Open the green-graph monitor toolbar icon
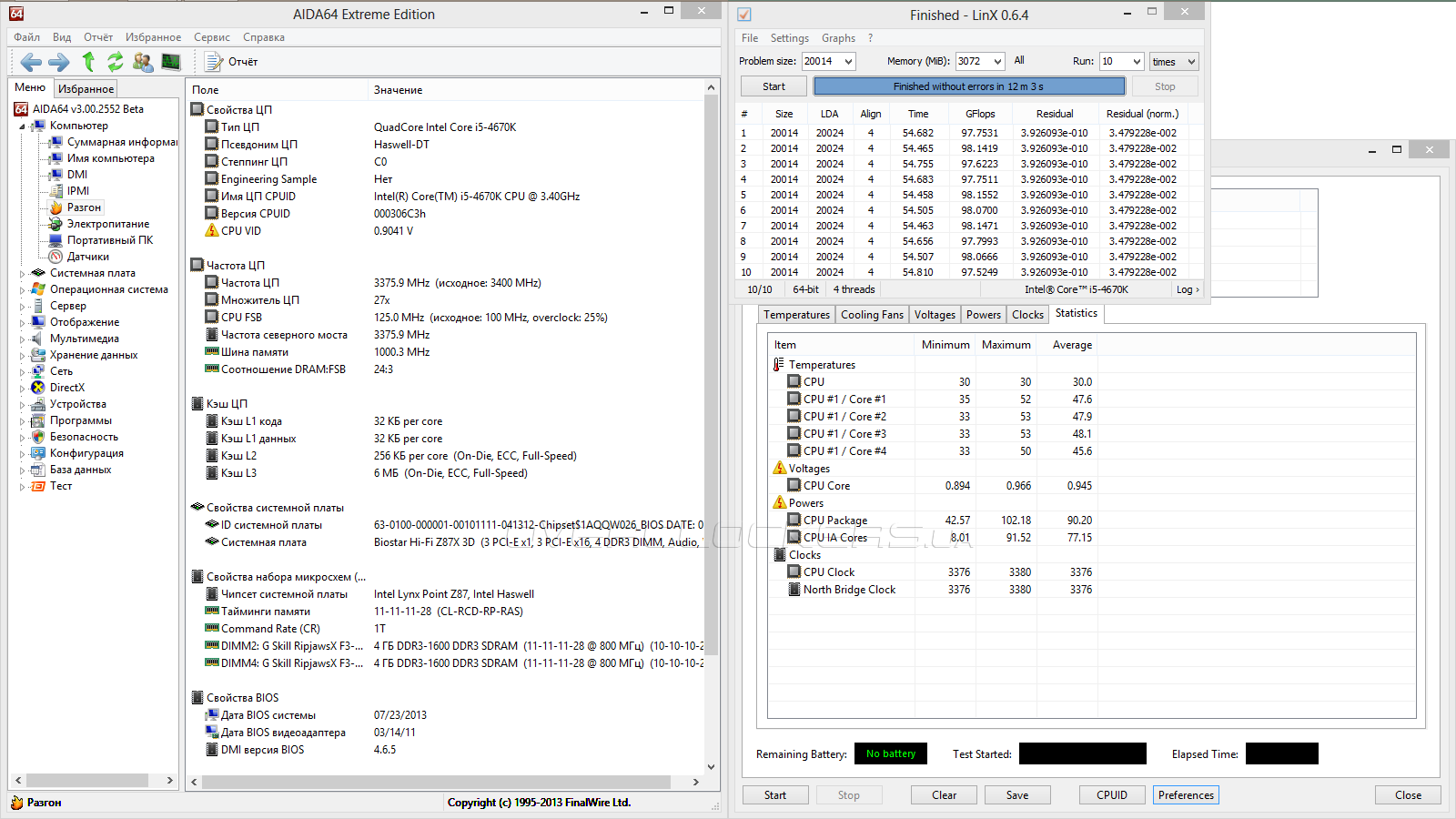The image size is (1456, 819). (x=171, y=62)
